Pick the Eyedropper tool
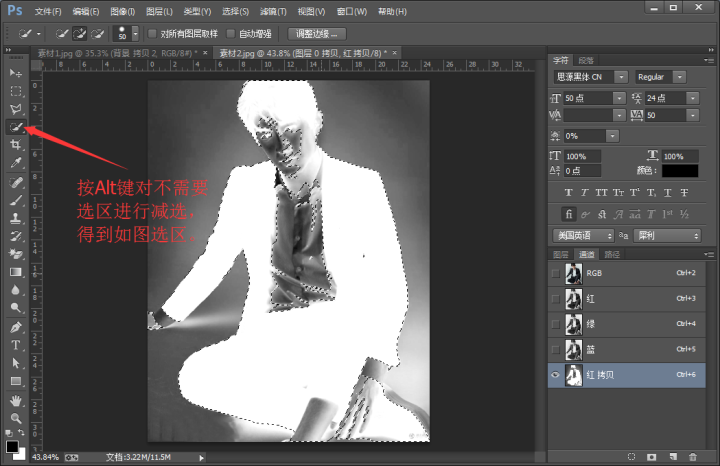This screenshot has height=466, width=720. pyautogui.click(x=16, y=162)
